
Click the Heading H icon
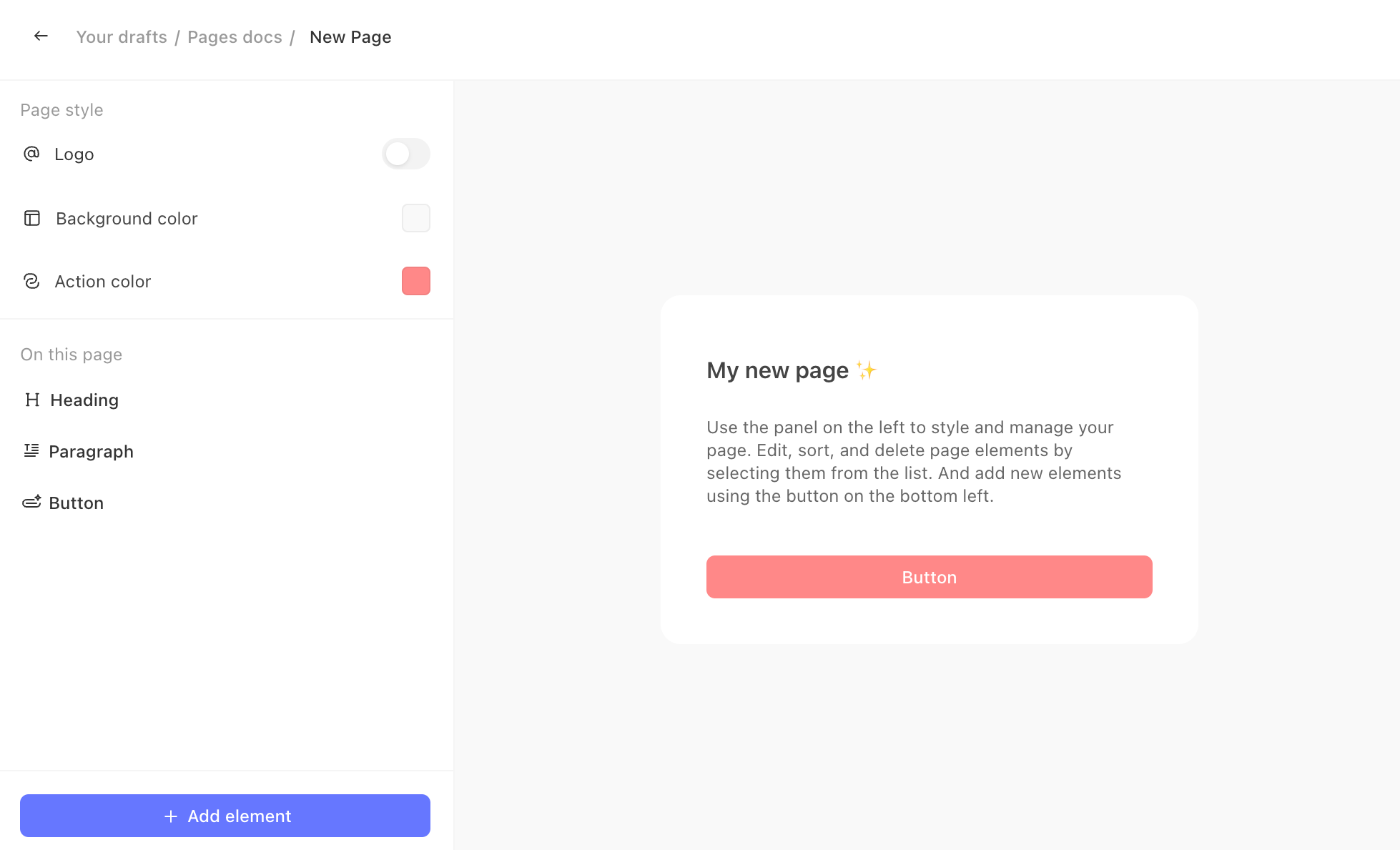32,400
